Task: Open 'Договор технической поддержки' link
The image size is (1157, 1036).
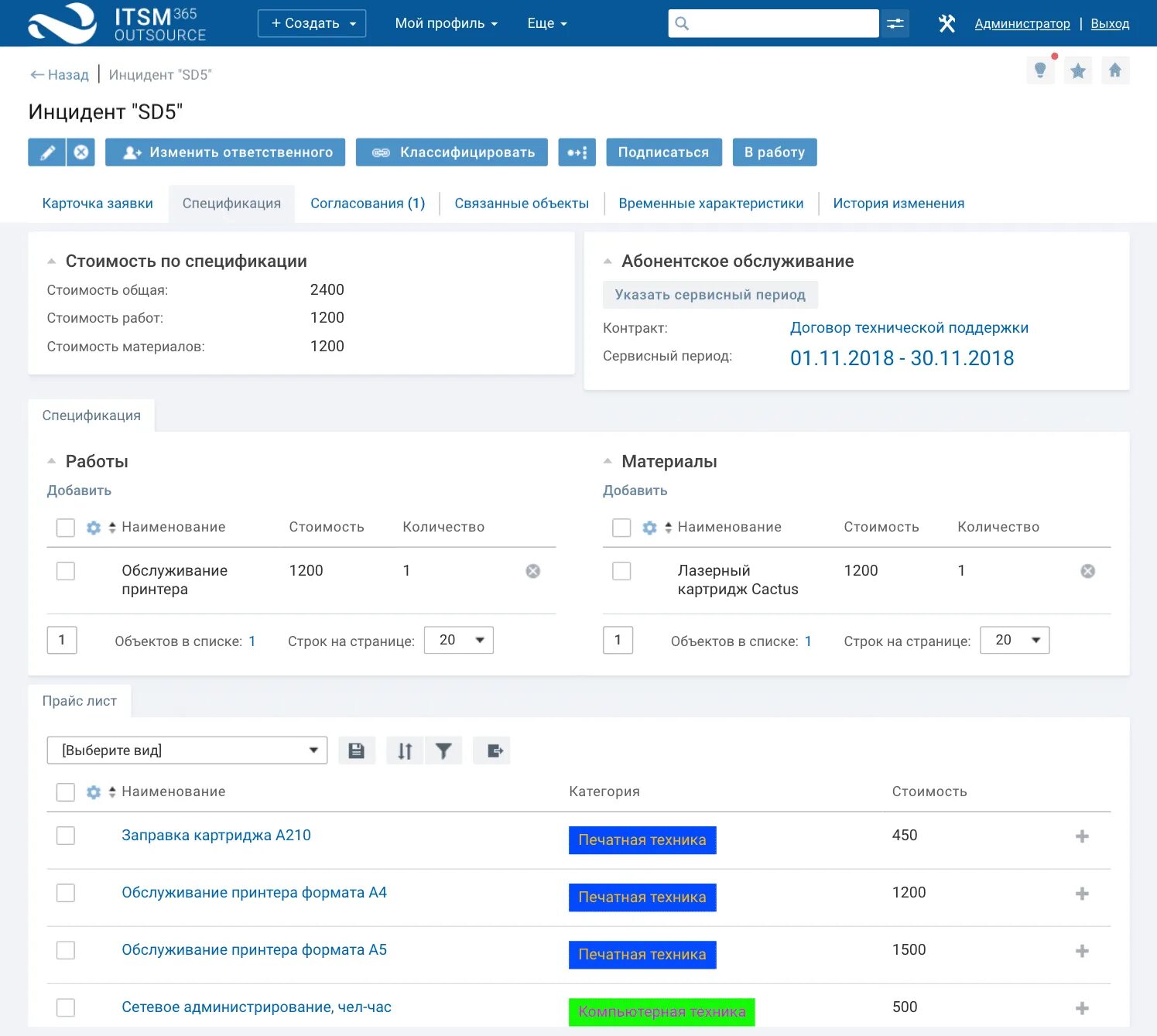Action: pyautogui.click(x=909, y=327)
